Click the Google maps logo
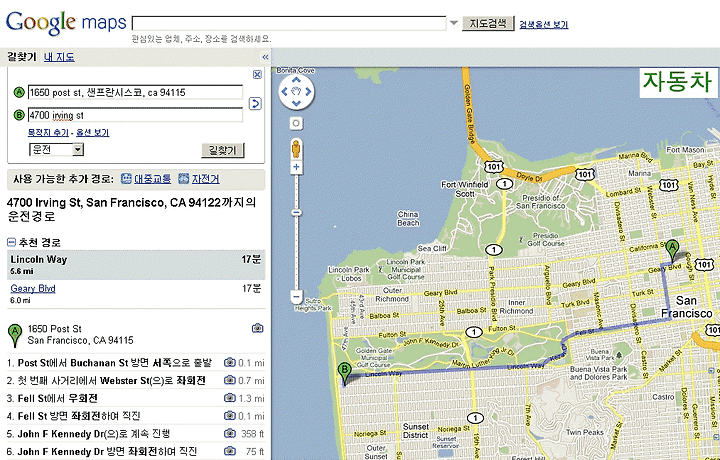This screenshot has height=460, width=720. click(x=66, y=23)
